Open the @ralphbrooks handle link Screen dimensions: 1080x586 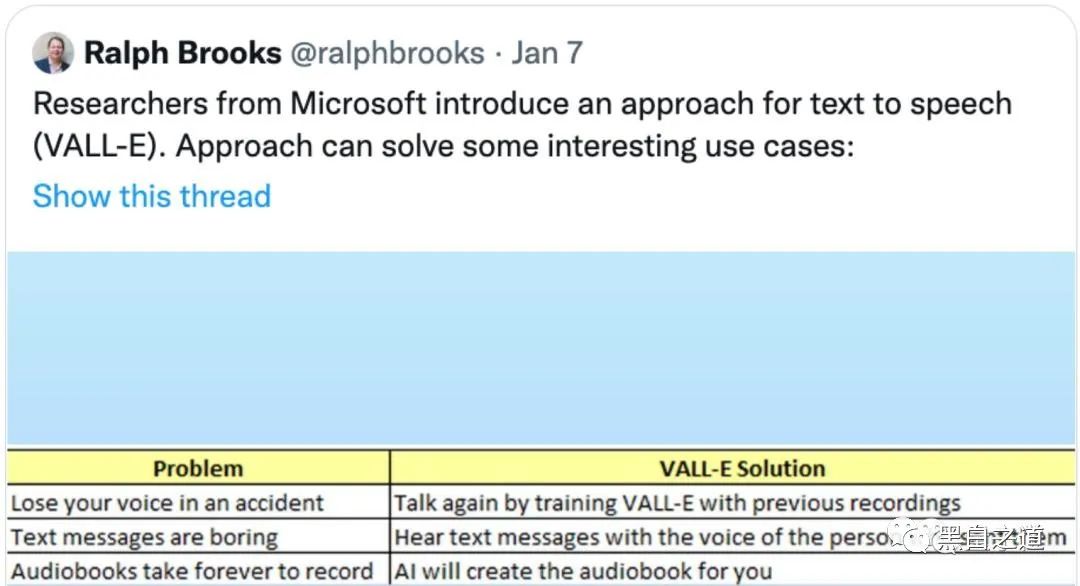(387, 53)
